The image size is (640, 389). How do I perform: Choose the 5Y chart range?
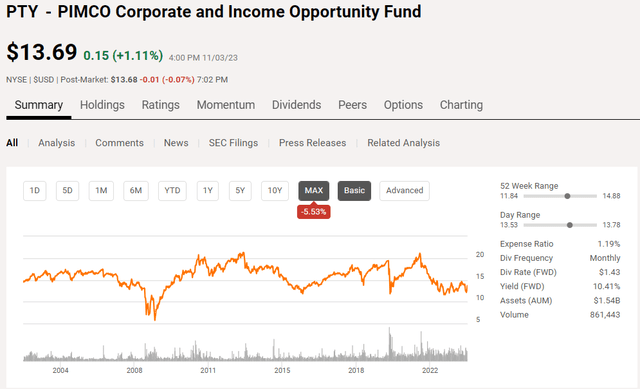240,191
